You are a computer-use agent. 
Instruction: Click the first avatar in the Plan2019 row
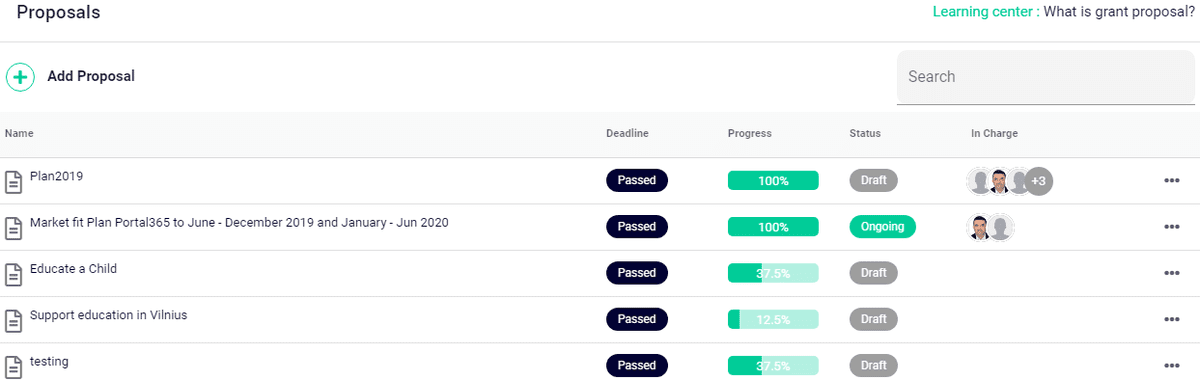click(980, 181)
